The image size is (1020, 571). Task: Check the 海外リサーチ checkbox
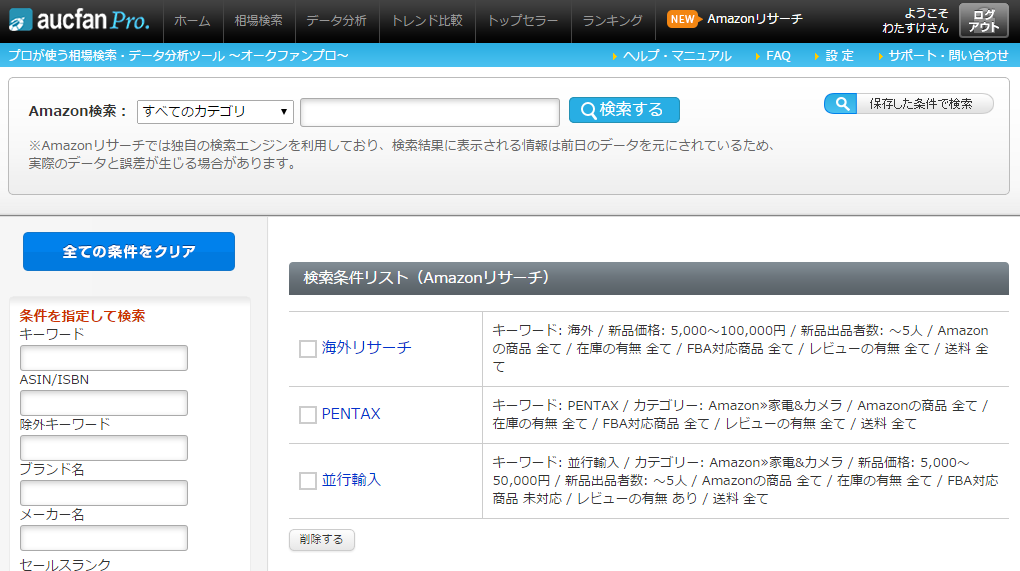click(308, 349)
